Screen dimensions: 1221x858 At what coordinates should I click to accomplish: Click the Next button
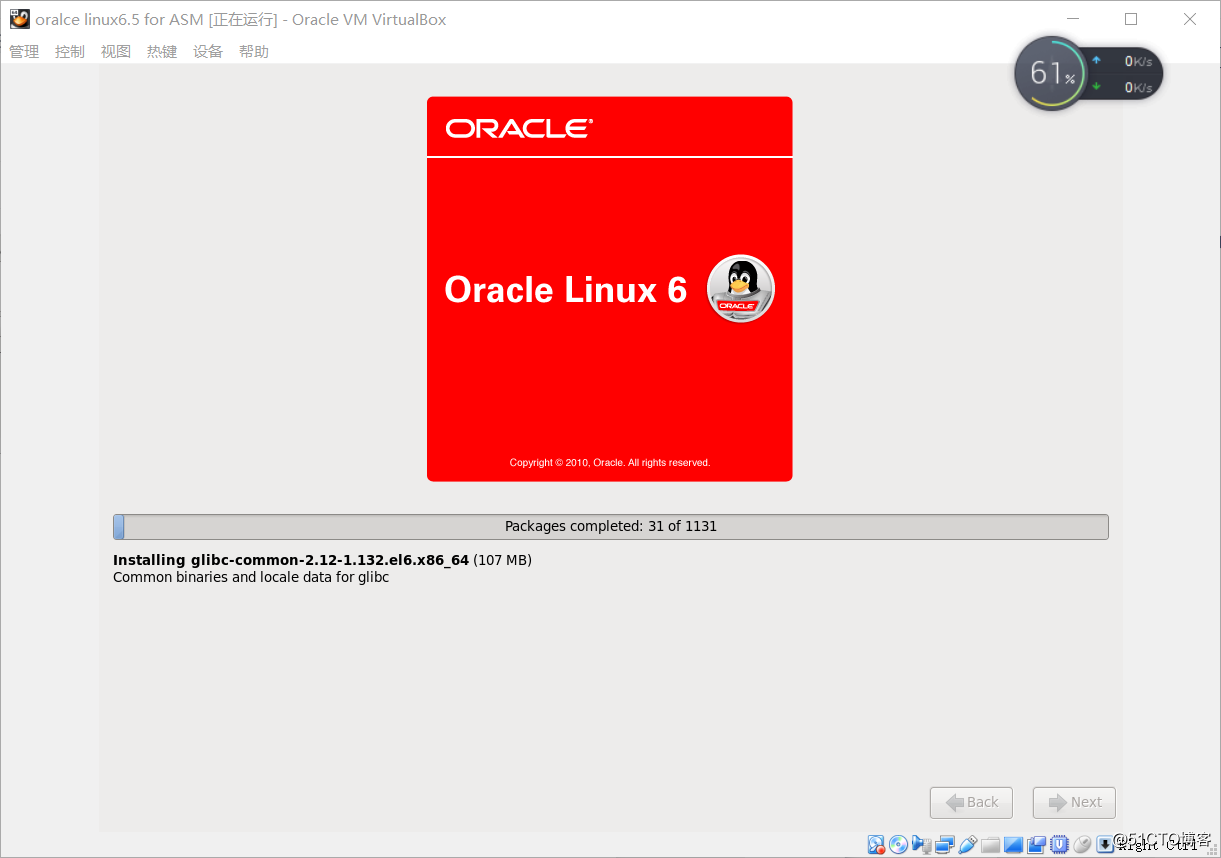[x=1074, y=802]
